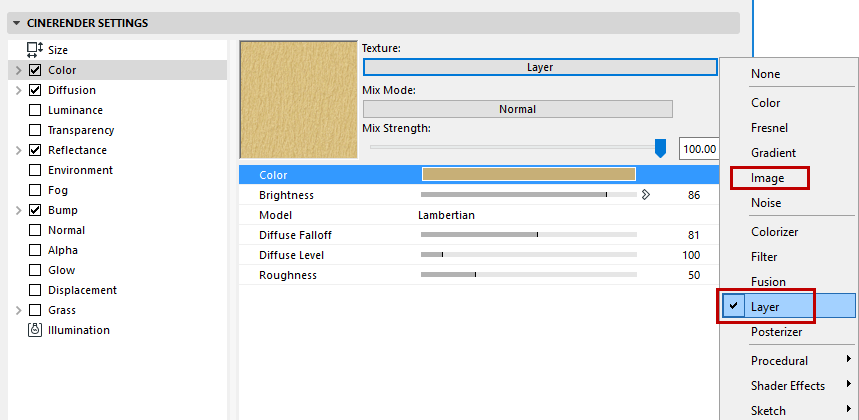Enable the Alpha channel checkbox

coord(35,250)
